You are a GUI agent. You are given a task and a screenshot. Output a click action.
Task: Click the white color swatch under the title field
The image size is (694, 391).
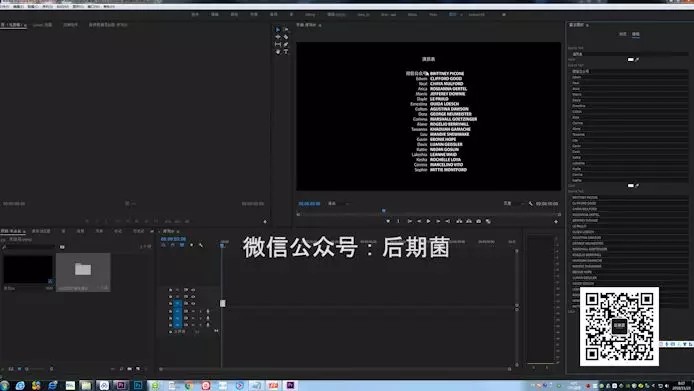coord(631,59)
